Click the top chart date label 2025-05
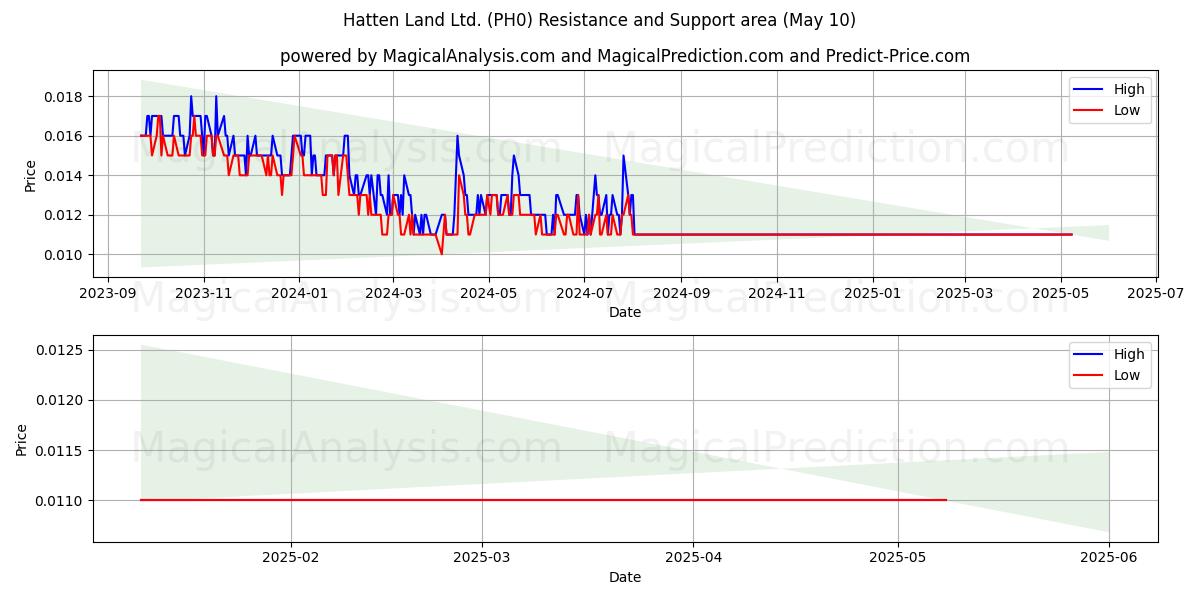The image size is (1200, 600). (x=1061, y=294)
